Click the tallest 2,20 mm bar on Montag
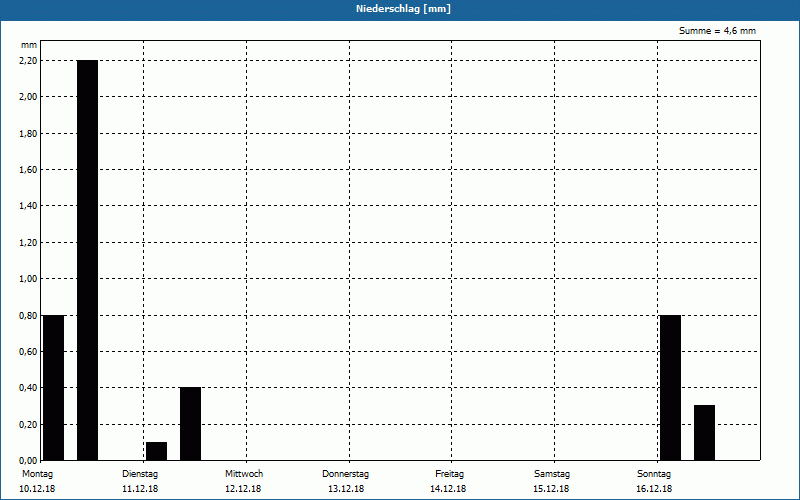Viewport: 800px width, 500px height. tap(87, 260)
